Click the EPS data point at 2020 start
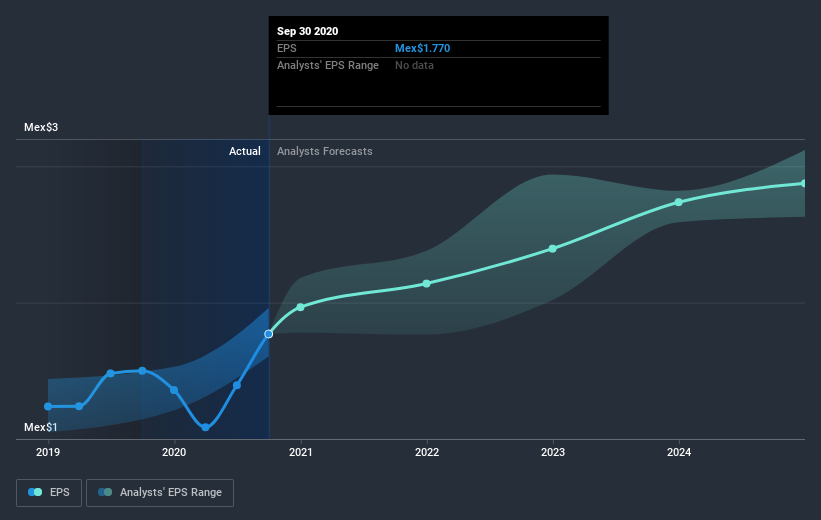This screenshot has height=520, width=821. tap(174, 390)
